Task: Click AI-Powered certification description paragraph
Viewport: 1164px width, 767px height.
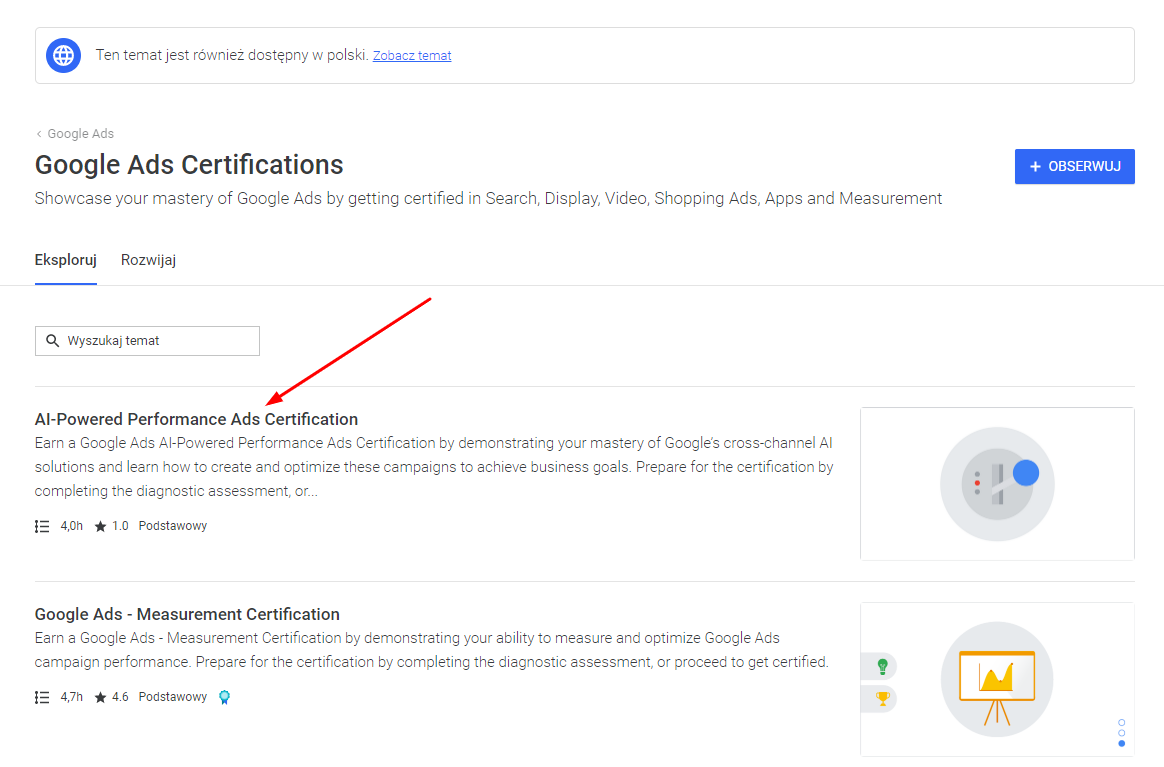Action: [434, 467]
